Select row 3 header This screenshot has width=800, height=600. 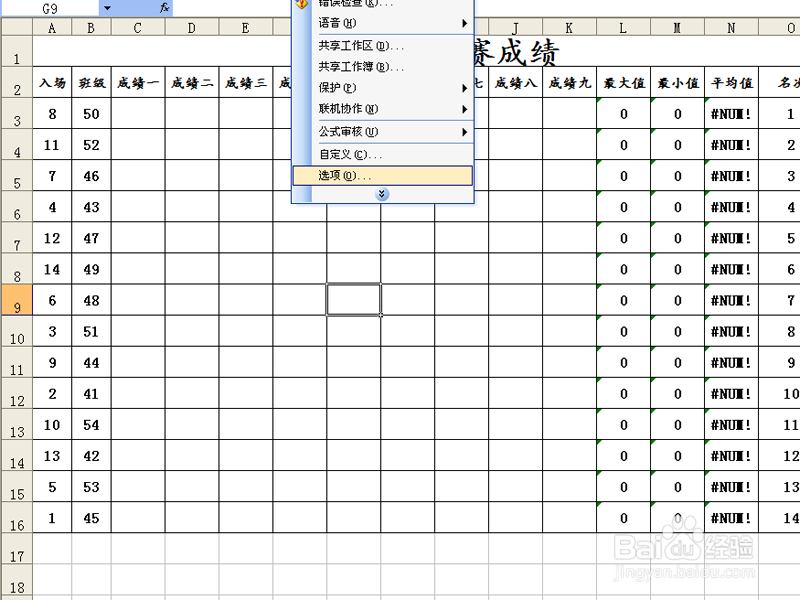pyautogui.click(x=17, y=113)
